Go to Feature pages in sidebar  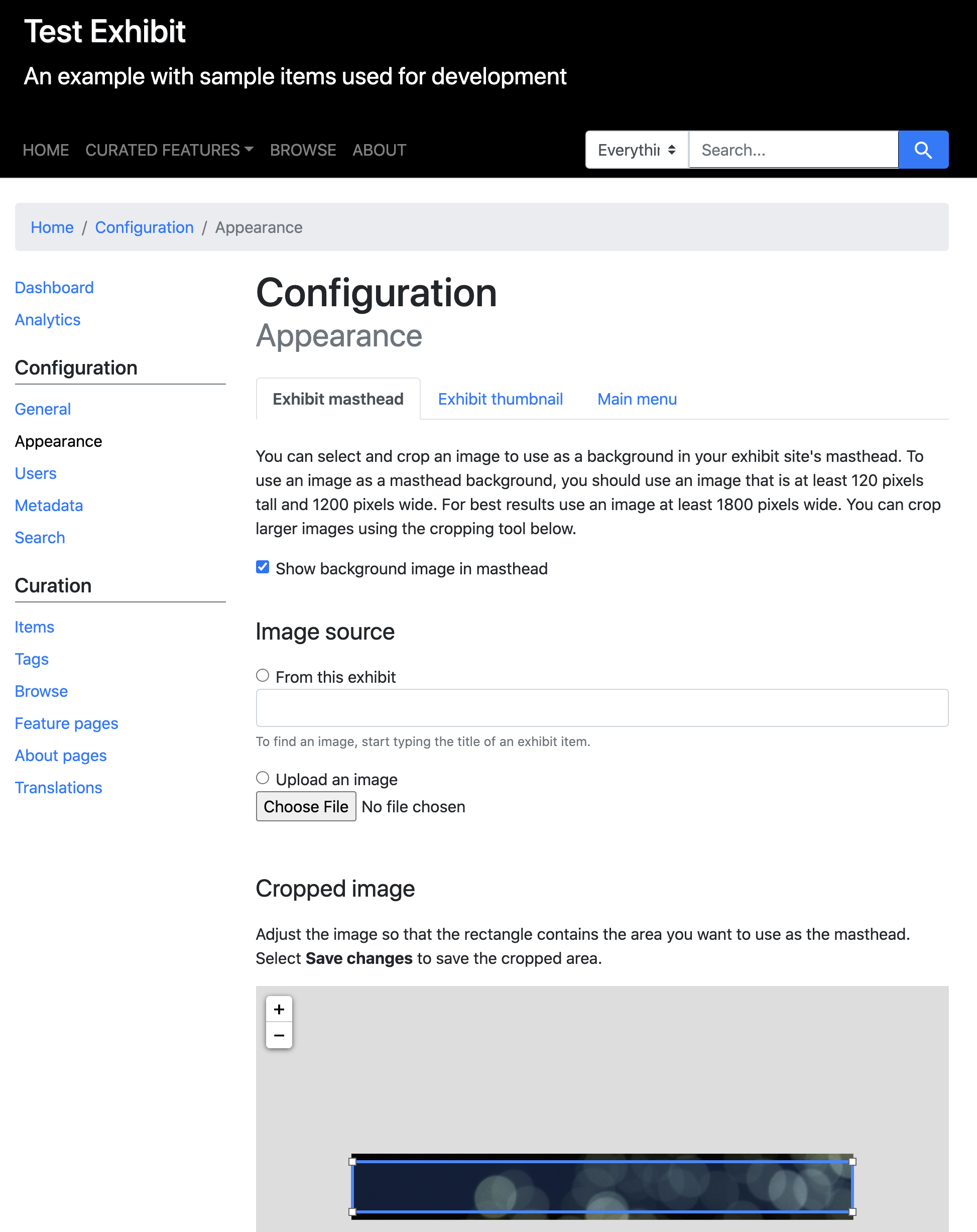(66, 723)
